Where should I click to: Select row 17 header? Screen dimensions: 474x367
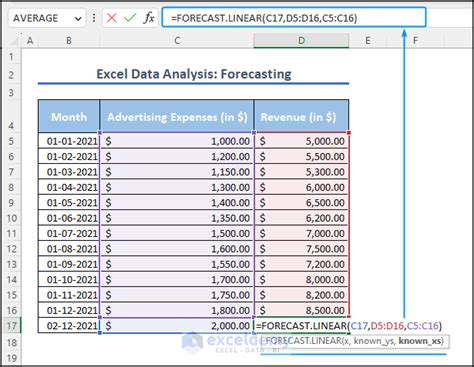[11, 326]
